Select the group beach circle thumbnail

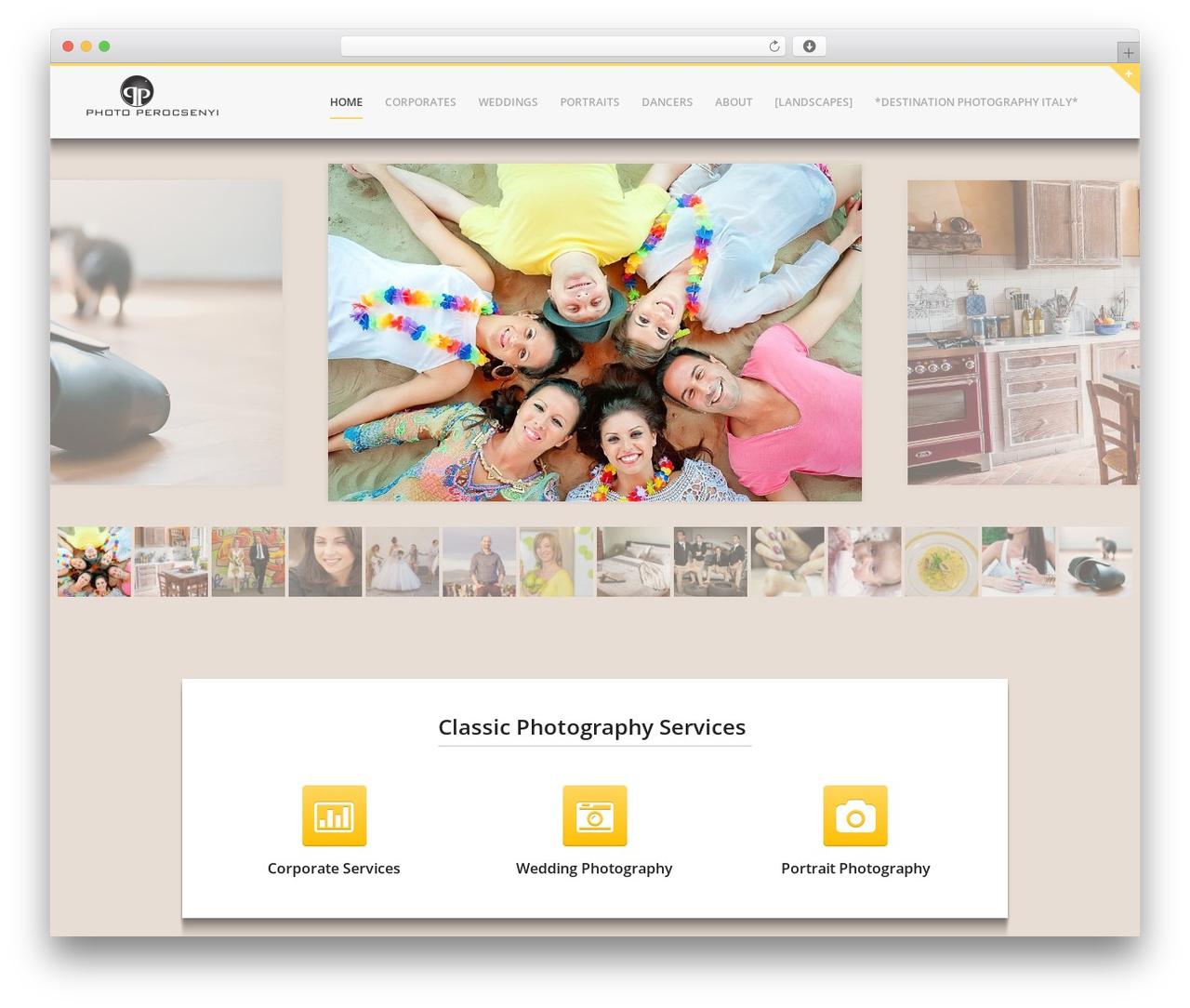(94, 562)
